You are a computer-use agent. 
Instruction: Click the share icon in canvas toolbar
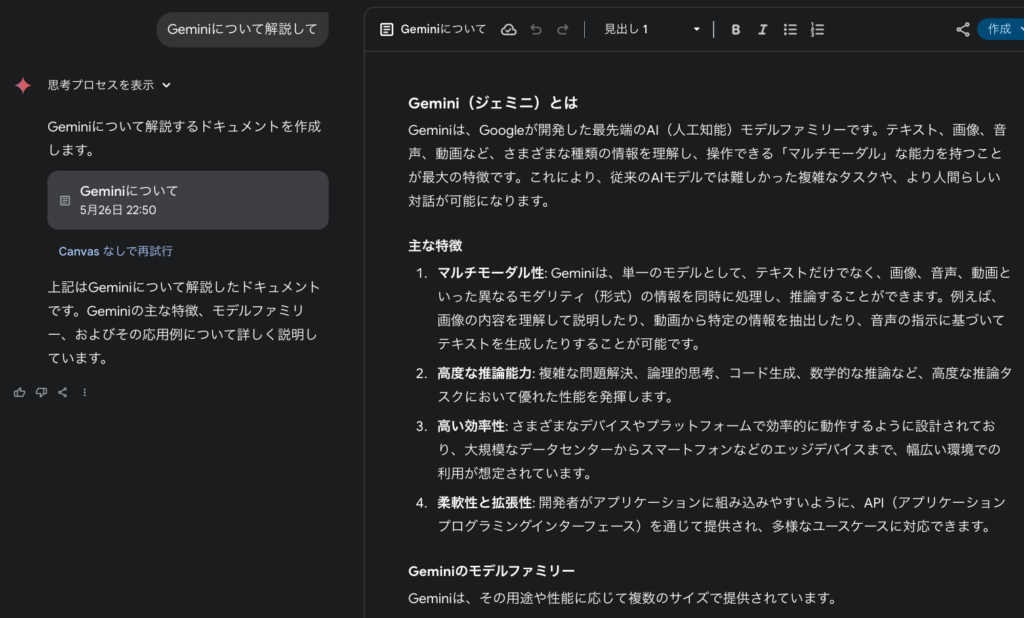pos(963,29)
